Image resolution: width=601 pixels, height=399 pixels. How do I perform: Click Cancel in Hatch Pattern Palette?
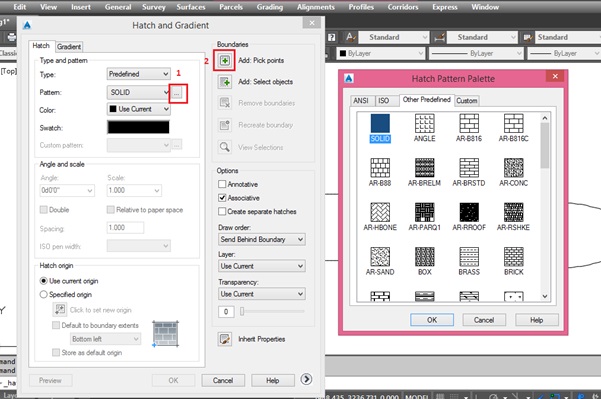coord(484,320)
